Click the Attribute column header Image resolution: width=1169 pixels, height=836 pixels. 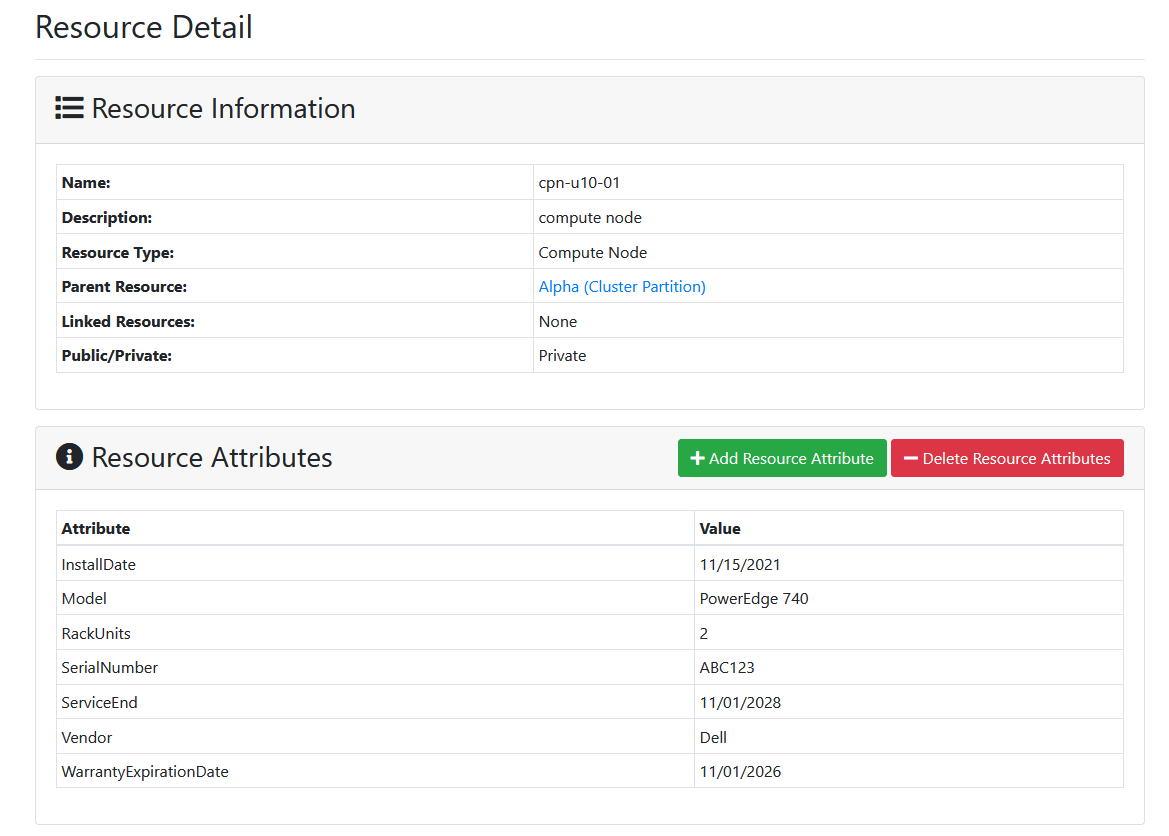(x=95, y=528)
